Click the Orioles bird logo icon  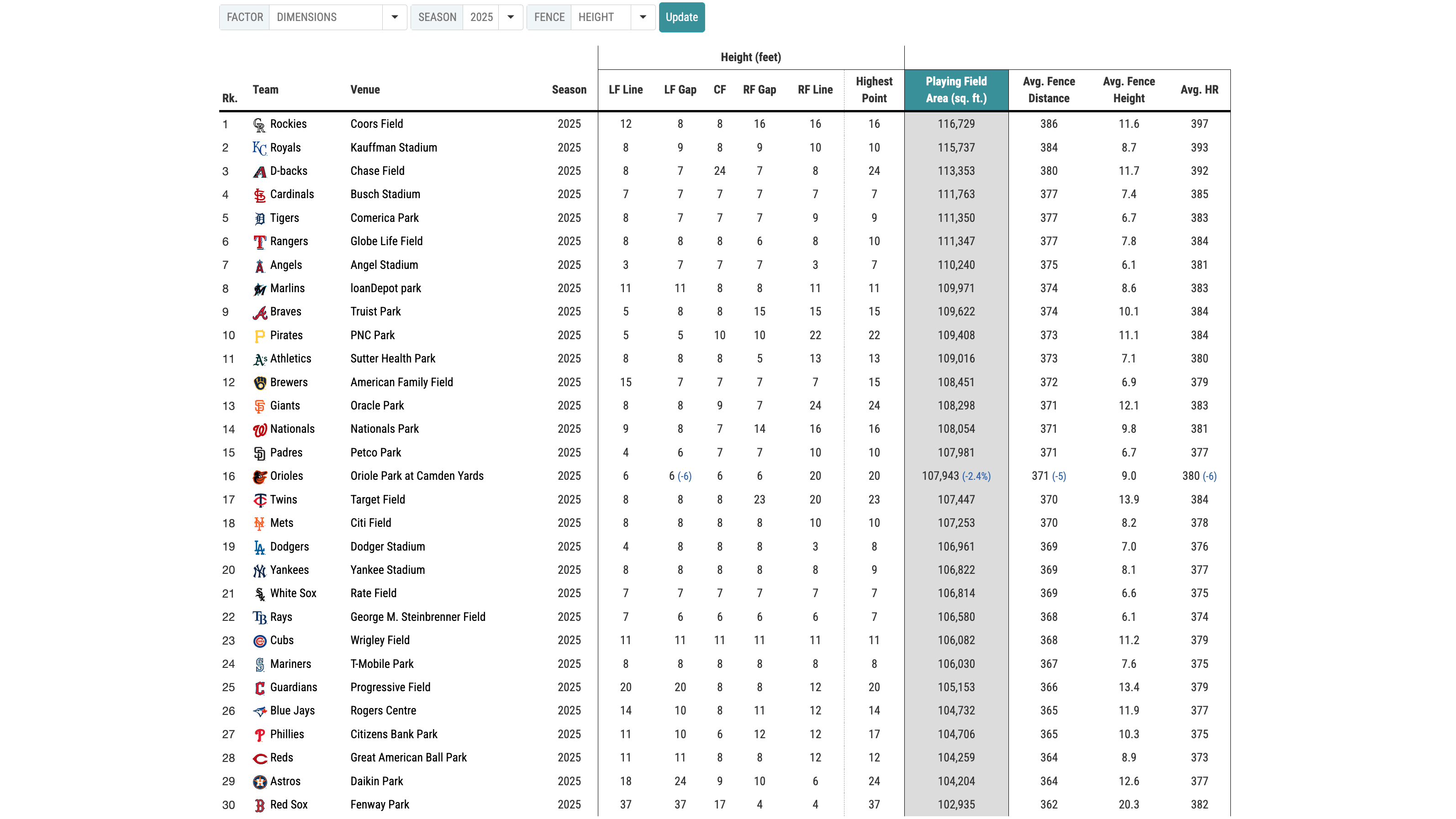point(259,477)
